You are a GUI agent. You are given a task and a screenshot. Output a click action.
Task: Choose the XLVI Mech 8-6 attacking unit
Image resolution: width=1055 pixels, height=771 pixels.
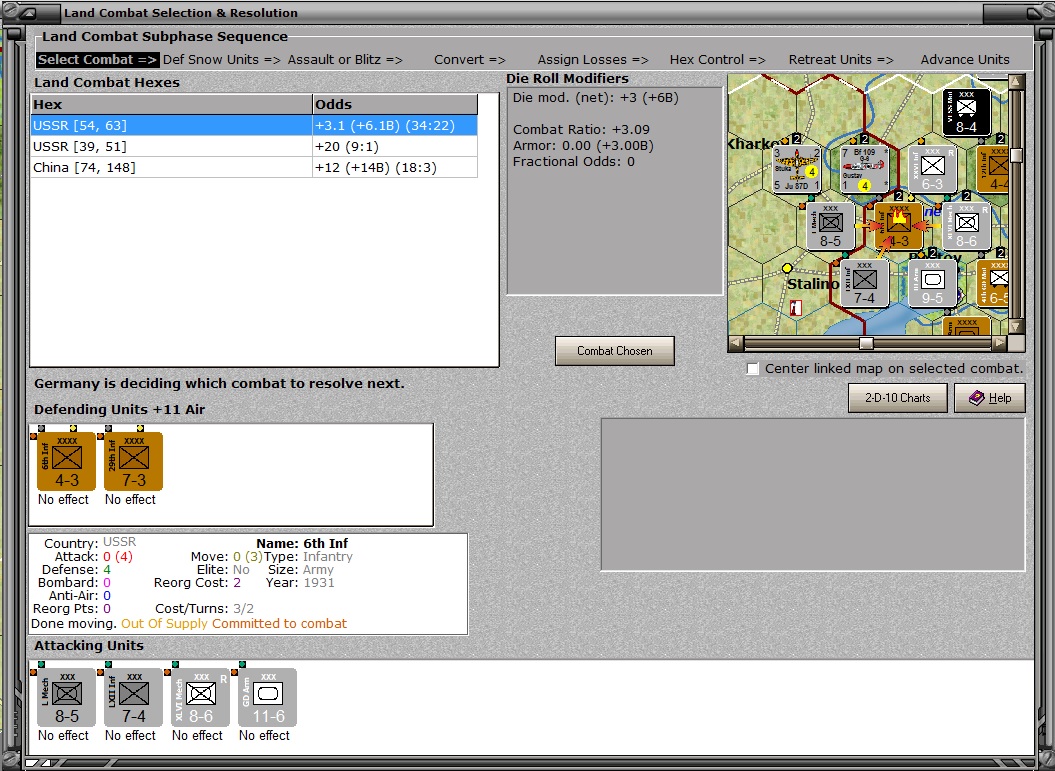(201, 698)
